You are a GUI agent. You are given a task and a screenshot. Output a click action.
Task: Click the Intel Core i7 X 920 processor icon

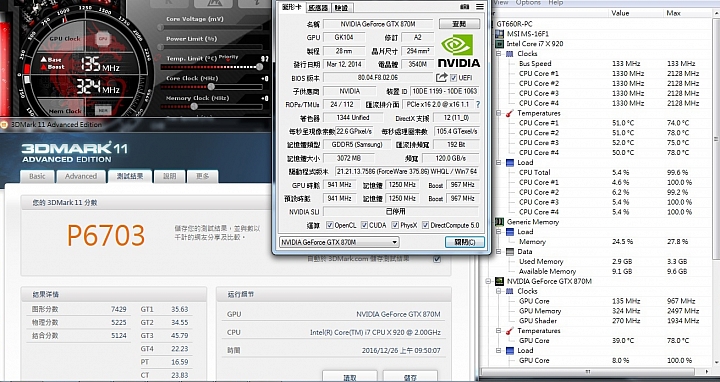tap(500, 44)
